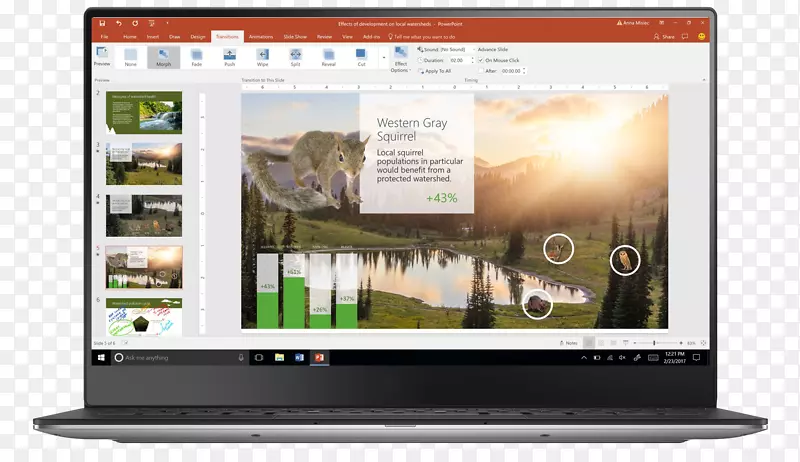The width and height of the screenshot is (800, 462).
Task: Select the Wipe transition
Action: tap(262, 57)
